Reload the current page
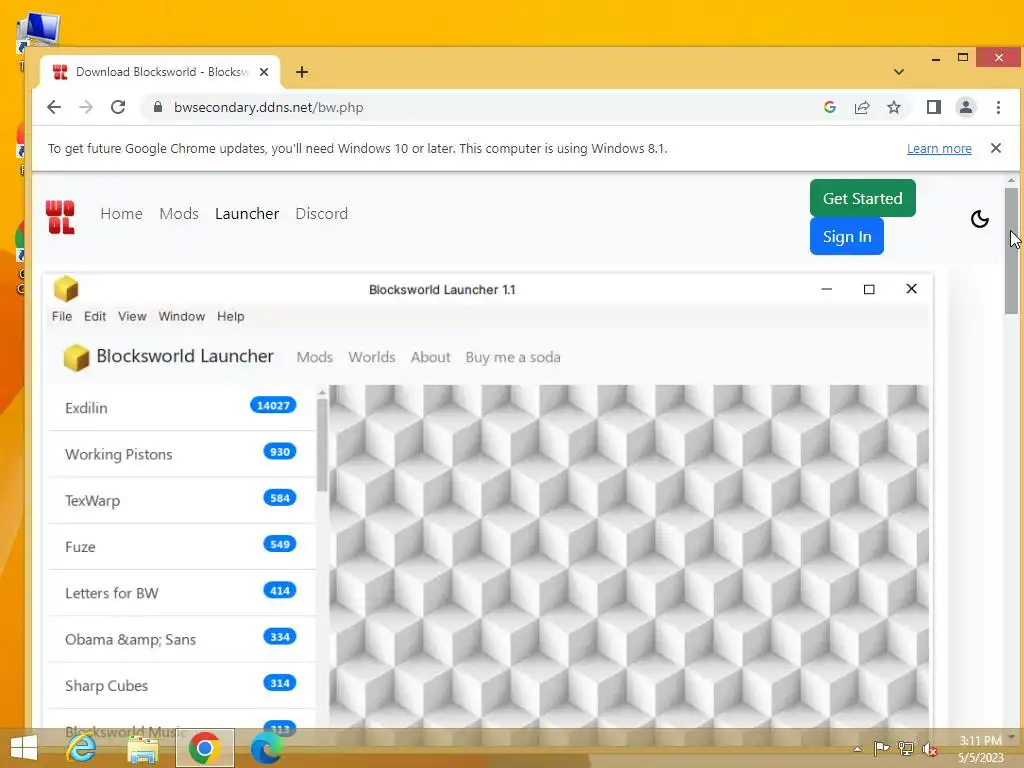The width and height of the screenshot is (1024, 768). [118, 107]
